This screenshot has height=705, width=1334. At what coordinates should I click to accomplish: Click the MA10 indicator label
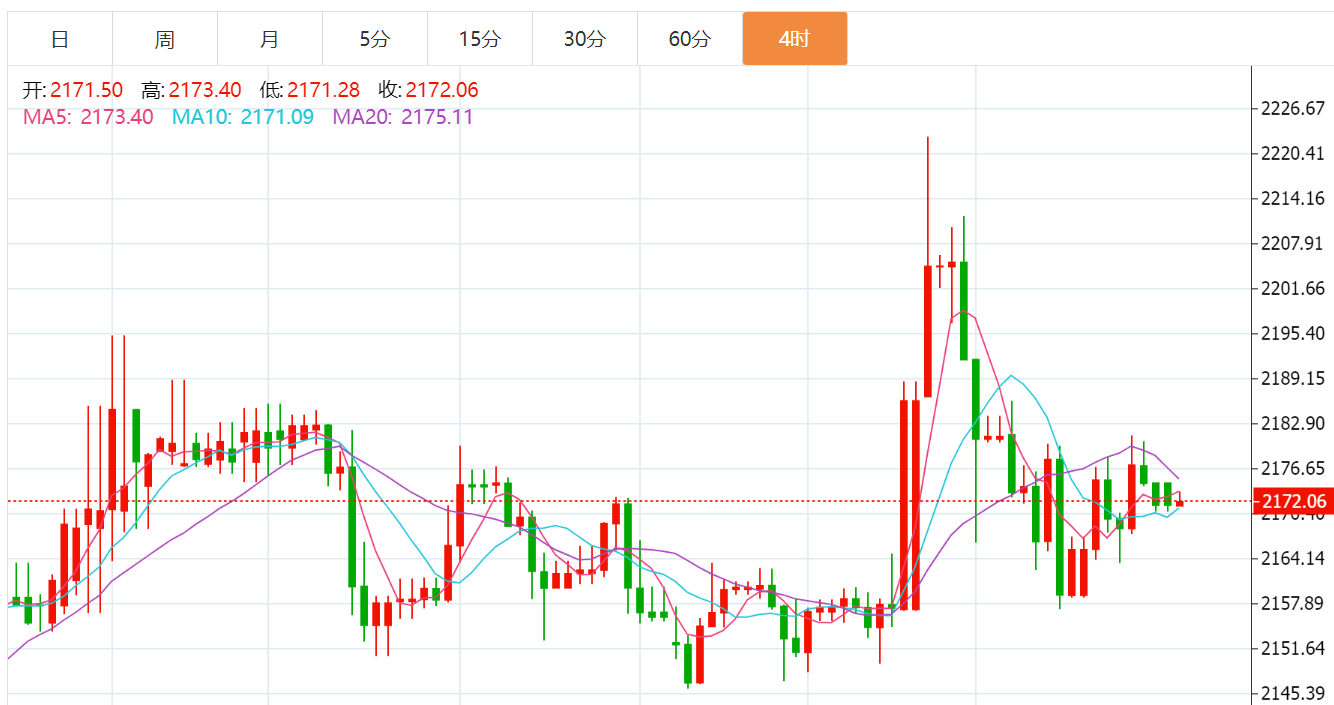[243, 117]
